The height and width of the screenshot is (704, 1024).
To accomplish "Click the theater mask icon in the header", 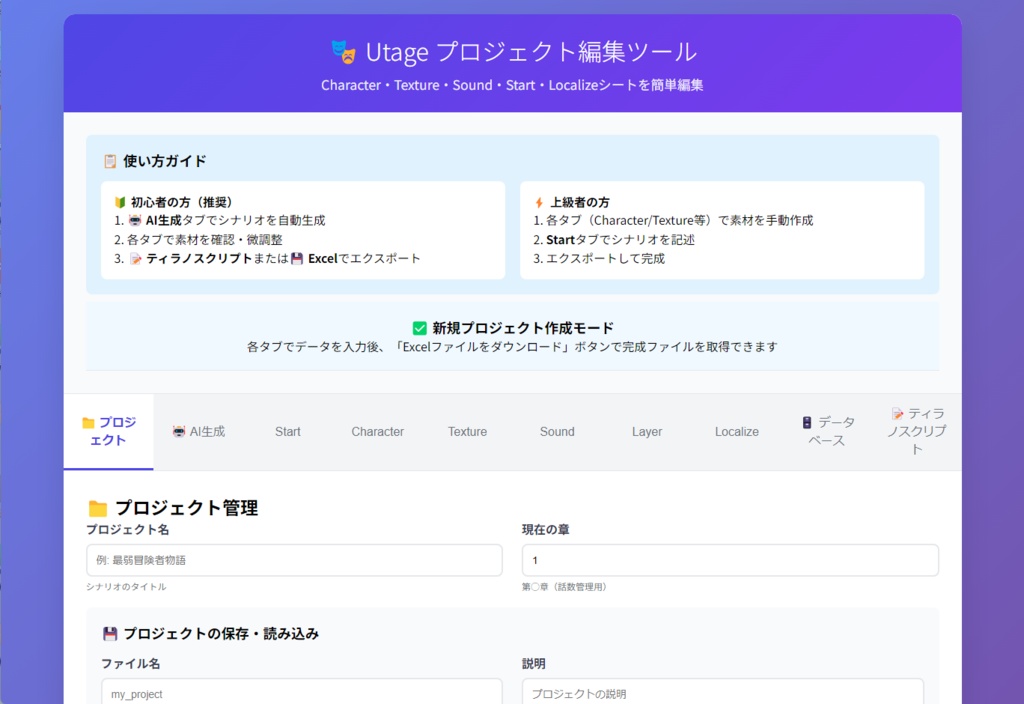I will 341,51.
